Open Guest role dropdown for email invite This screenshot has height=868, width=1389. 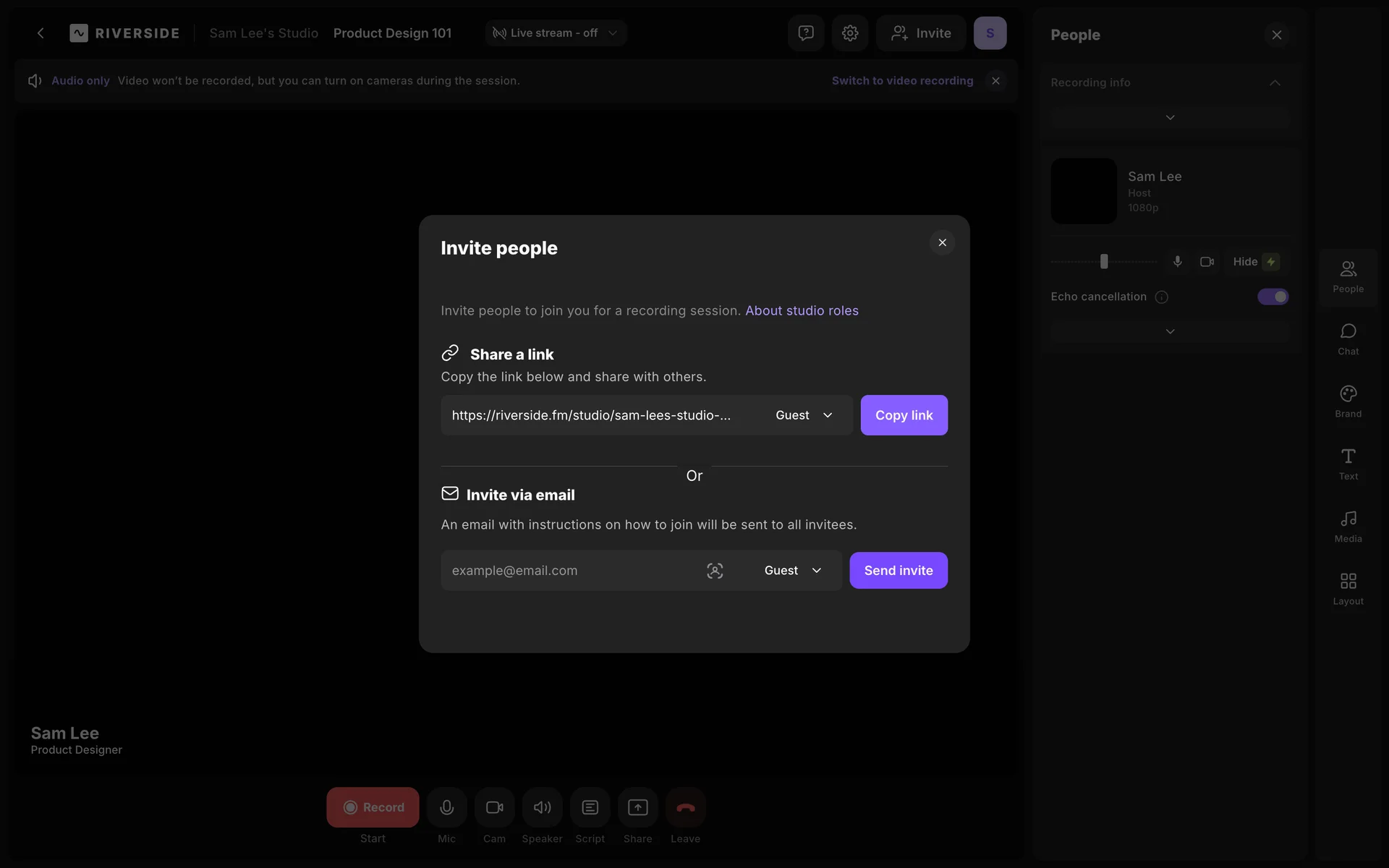(x=793, y=571)
